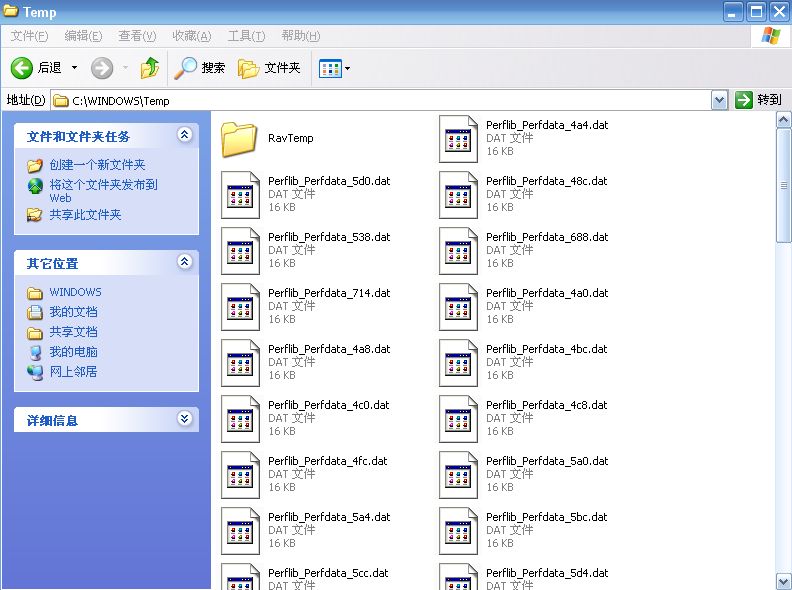Click the Perflib_Perfdata_5d4.dat file name
This screenshot has width=792, height=590.
click(x=547, y=573)
